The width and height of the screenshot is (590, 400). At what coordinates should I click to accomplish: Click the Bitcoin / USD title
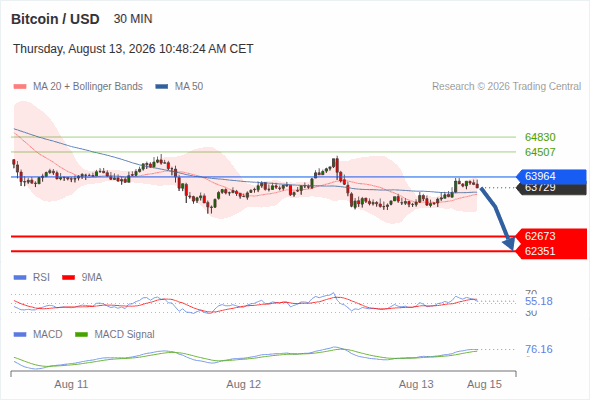(55, 19)
